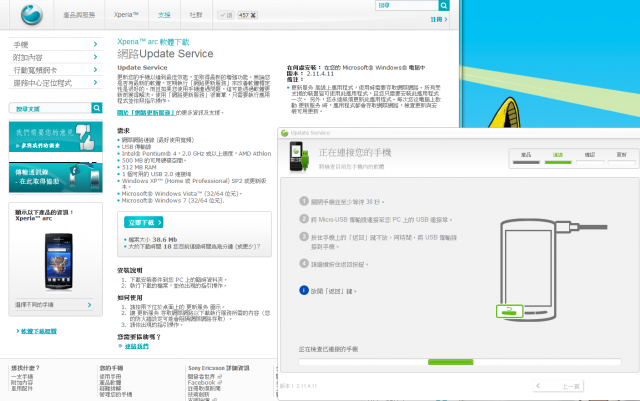Click the 正在連接您的手機 heading
Image resolution: width=640 pixels, height=401 pixels.
click(x=355, y=153)
